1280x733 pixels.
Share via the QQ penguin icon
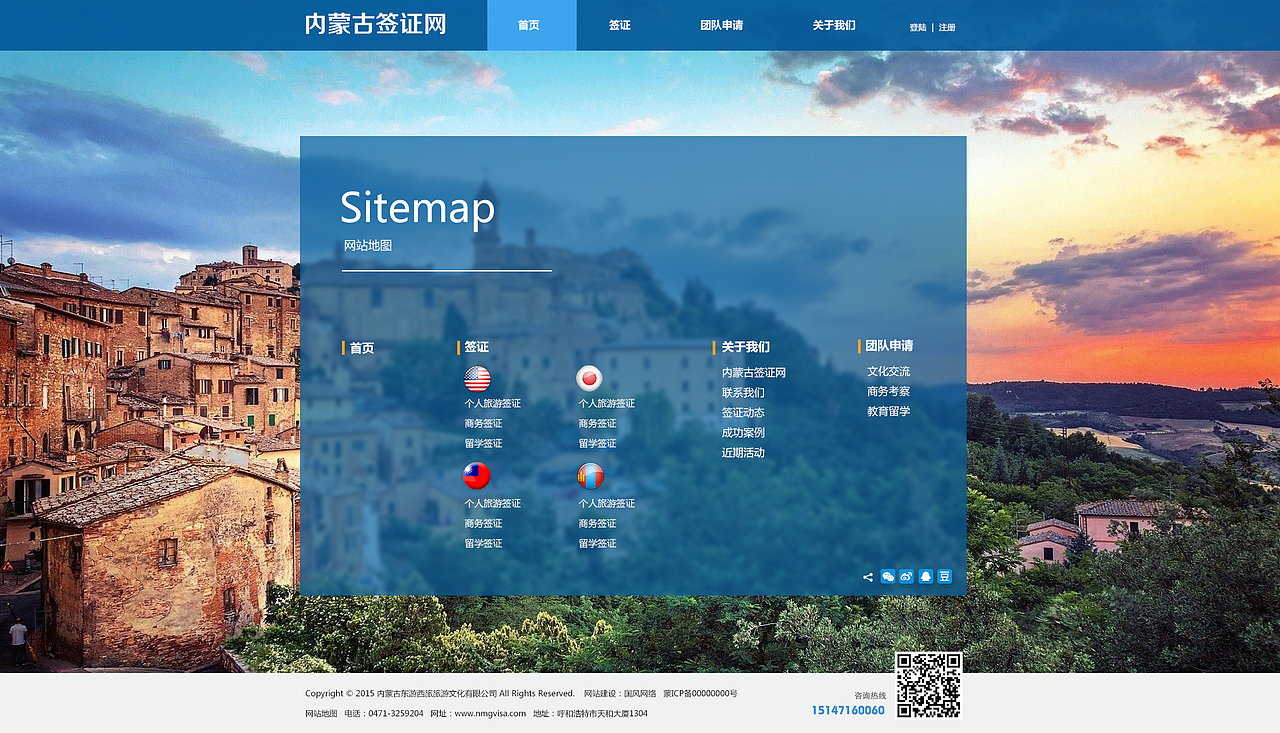point(925,577)
